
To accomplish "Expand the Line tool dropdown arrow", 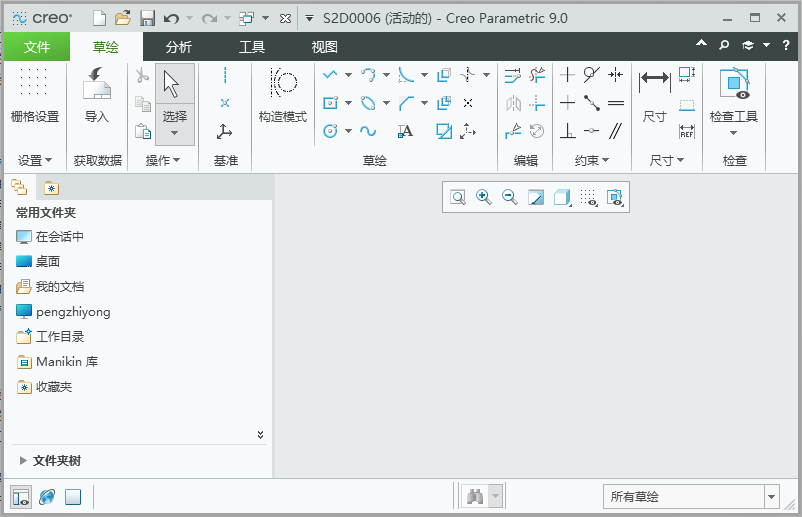I will point(348,75).
